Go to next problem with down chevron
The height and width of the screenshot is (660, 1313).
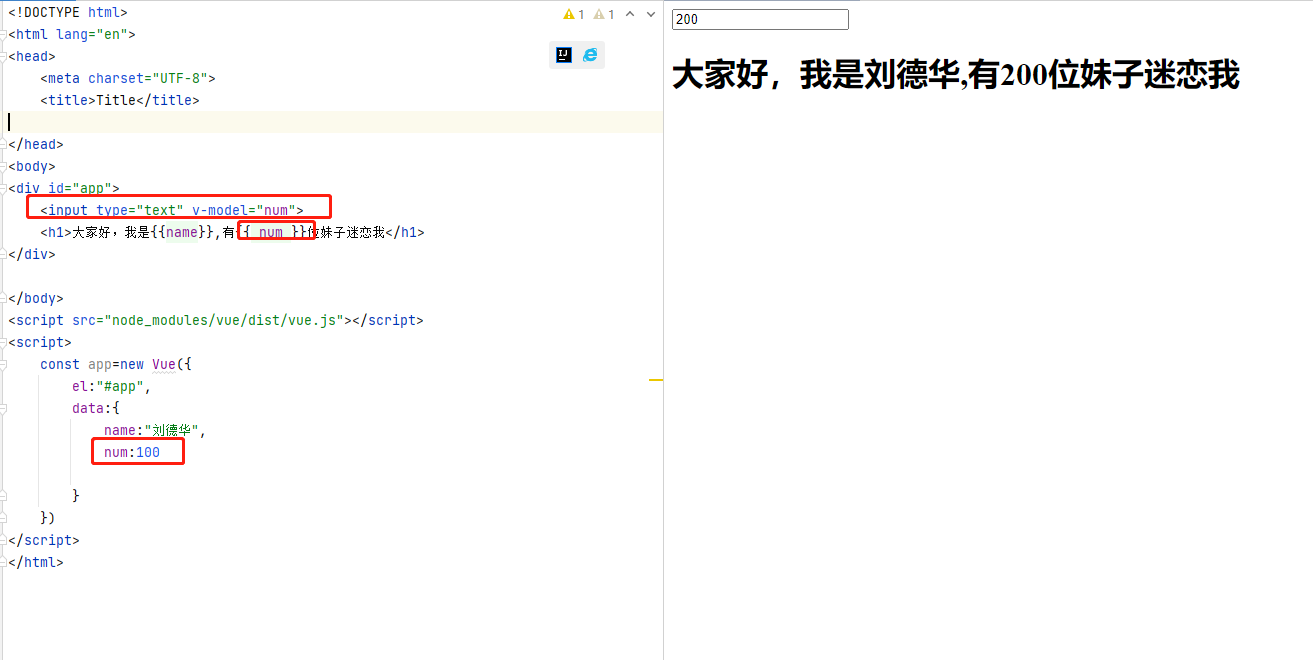tap(650, 13)
